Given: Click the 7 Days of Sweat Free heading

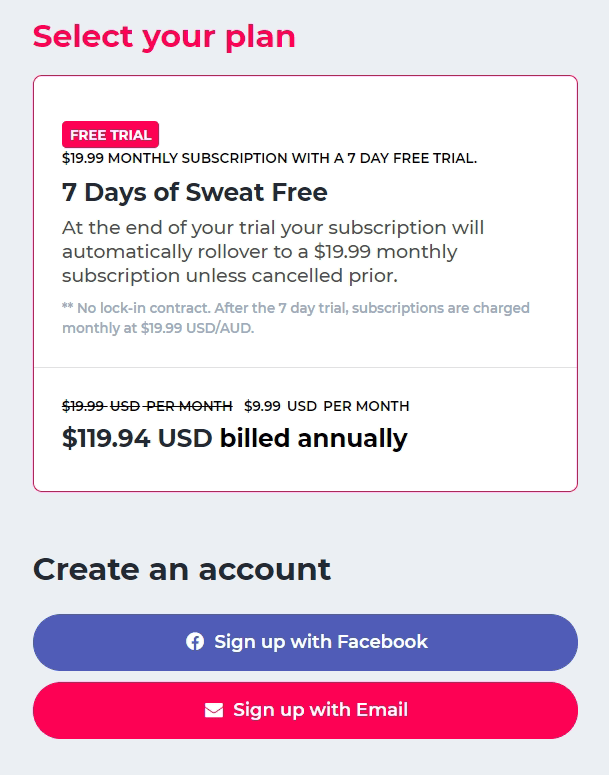Looking at the screenshot, I should click(x=194, y=192).
